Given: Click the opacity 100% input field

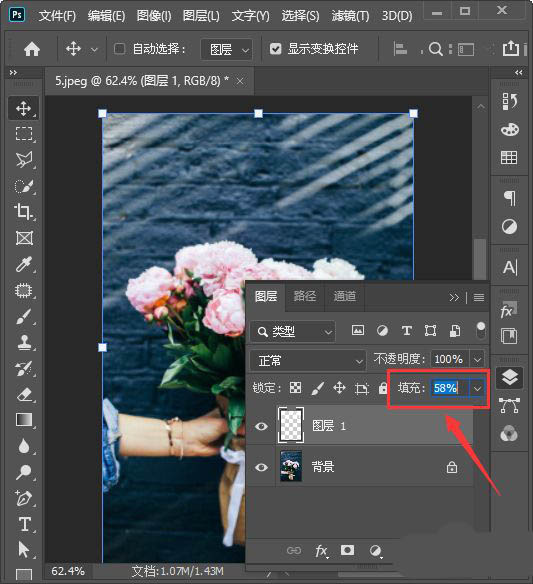Looking at the screenshot, I should pos(450,360).
